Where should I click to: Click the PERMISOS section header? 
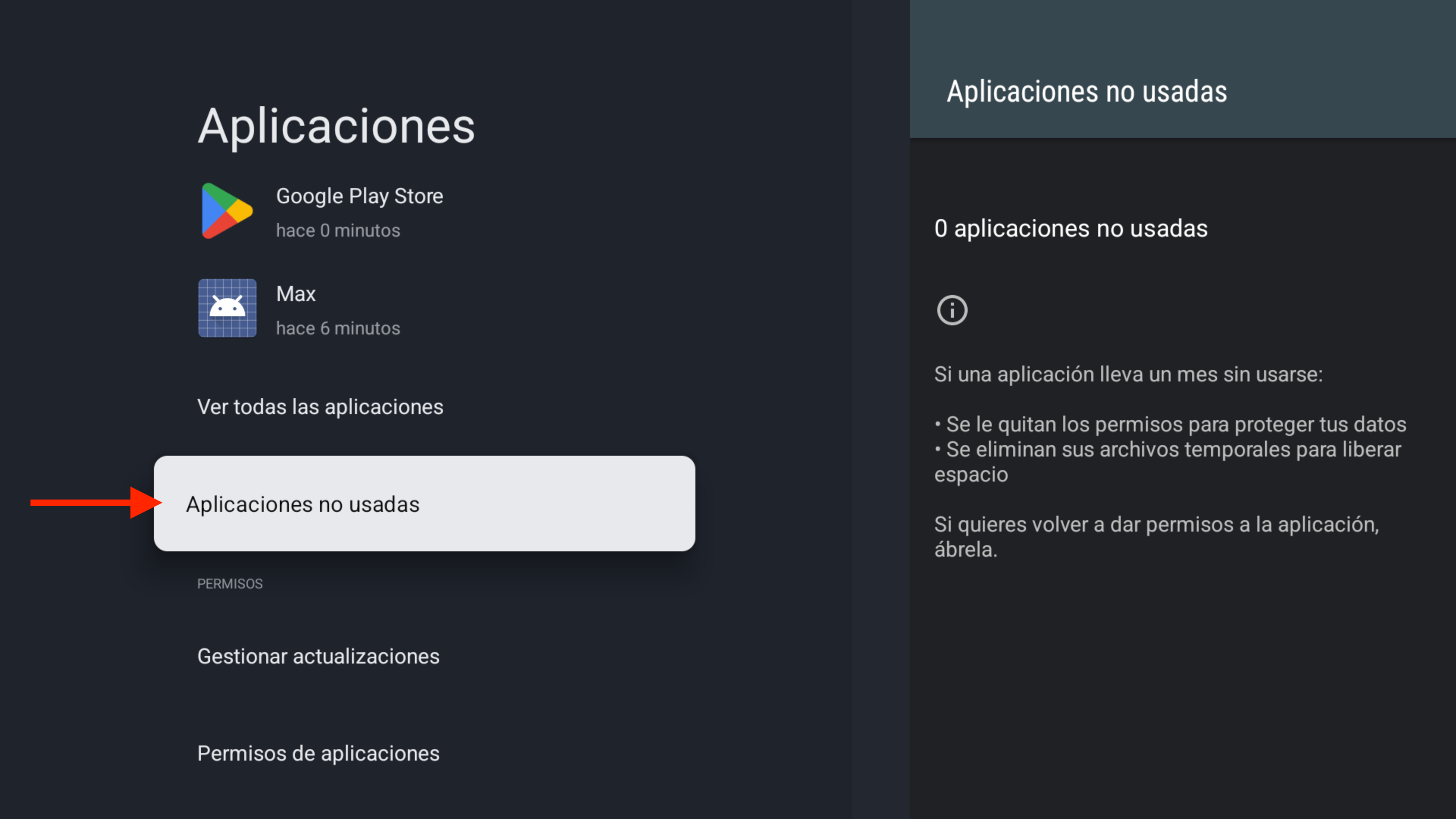[229, 584]
